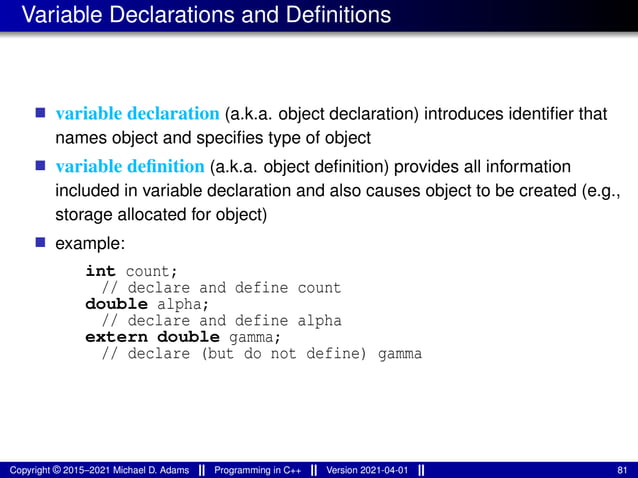Click the phrase '(a.k.a. object declaration)'
Screen dimensions: 638x478
(322, 114)
